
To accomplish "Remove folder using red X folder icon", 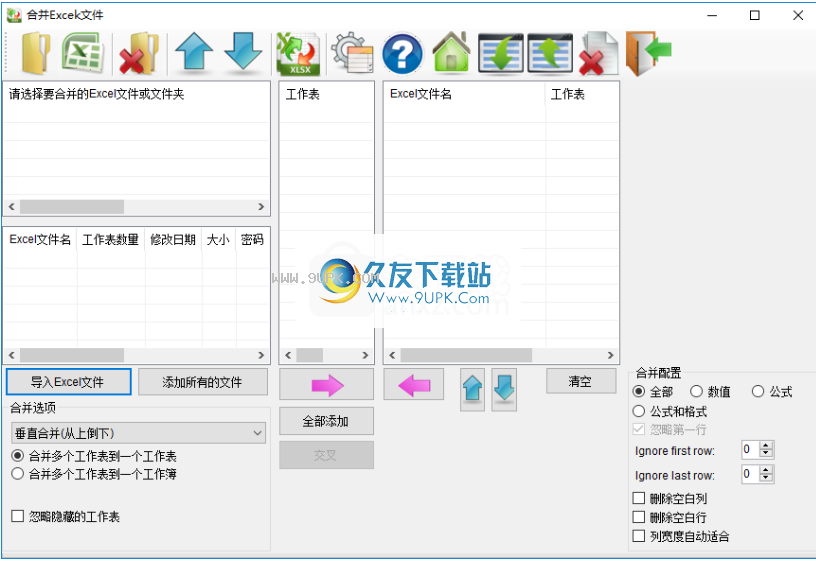I will pyautogui.click(x=138, y=53).
